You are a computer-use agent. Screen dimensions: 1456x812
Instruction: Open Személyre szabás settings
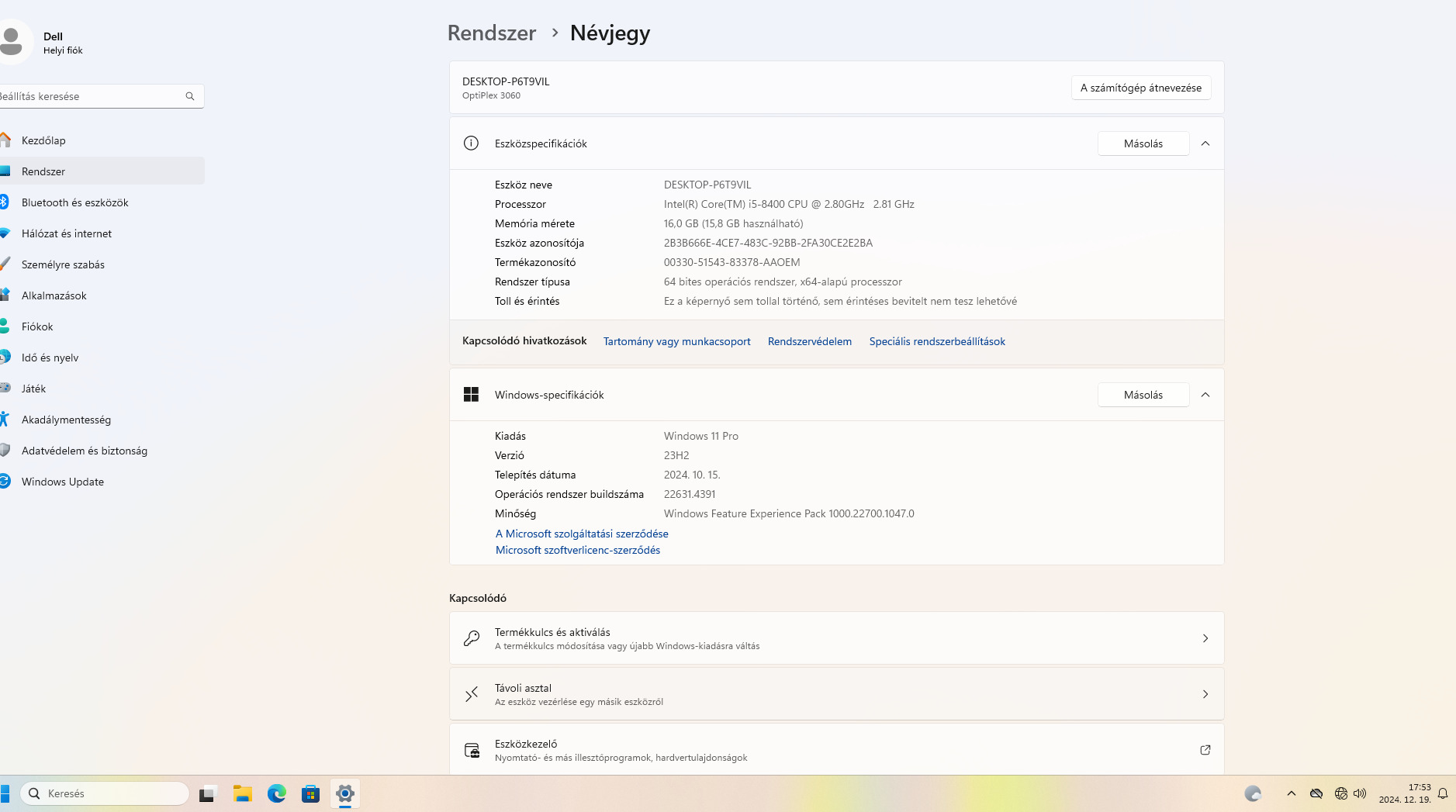tap(102, 264)
